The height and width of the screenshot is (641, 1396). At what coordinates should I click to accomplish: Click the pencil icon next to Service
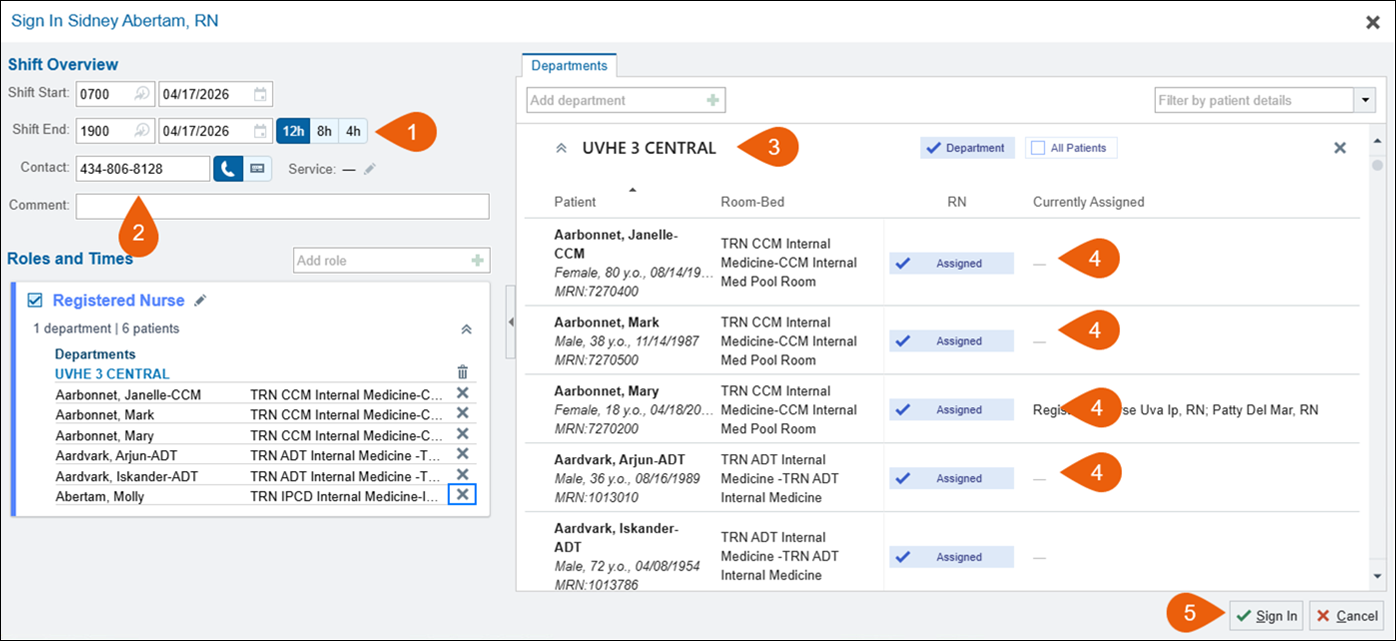coord(370,170)
